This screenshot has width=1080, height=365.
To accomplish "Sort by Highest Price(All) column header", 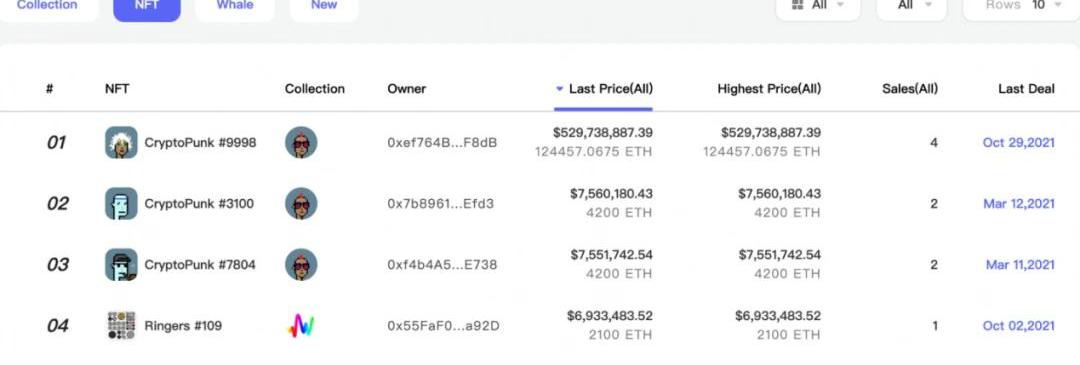I will [x=769, y=89].
